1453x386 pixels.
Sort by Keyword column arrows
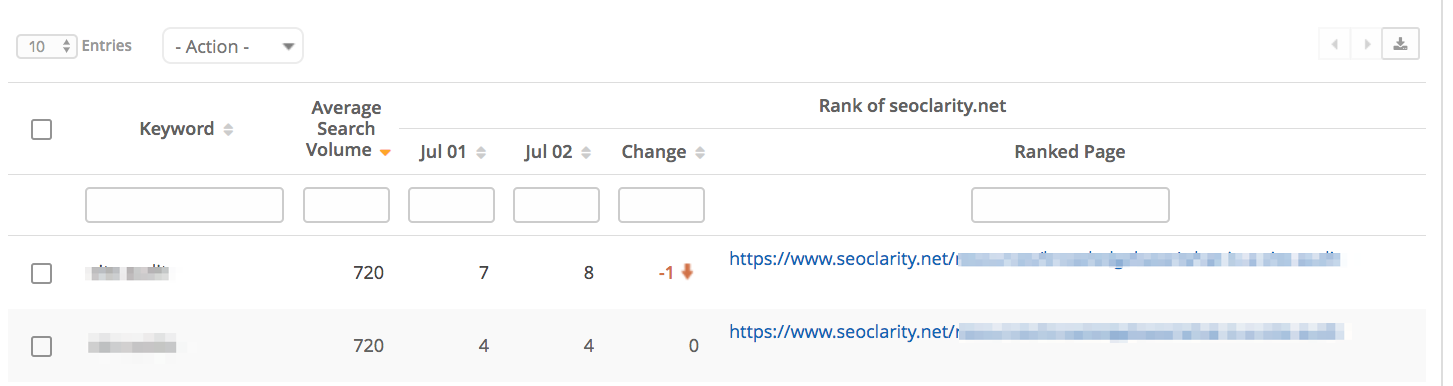click(228, 129)
